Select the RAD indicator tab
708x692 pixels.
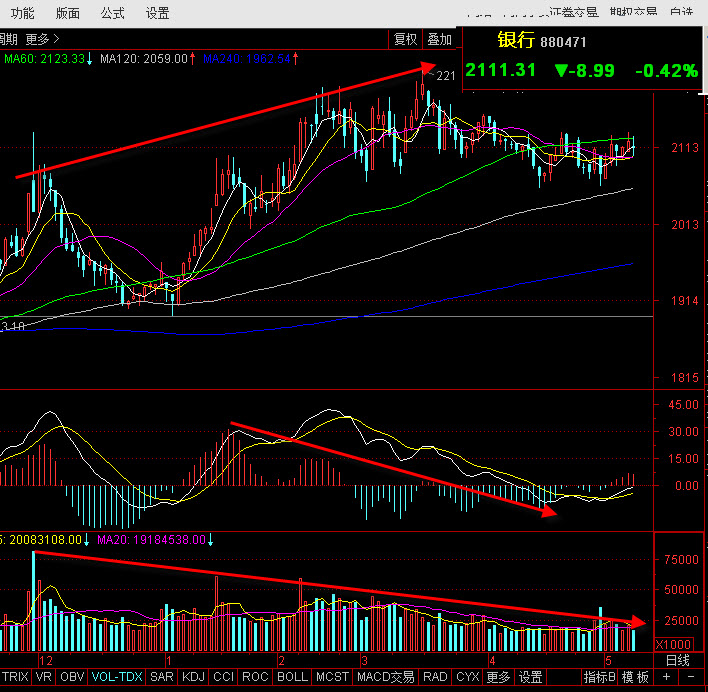[435, 677]
